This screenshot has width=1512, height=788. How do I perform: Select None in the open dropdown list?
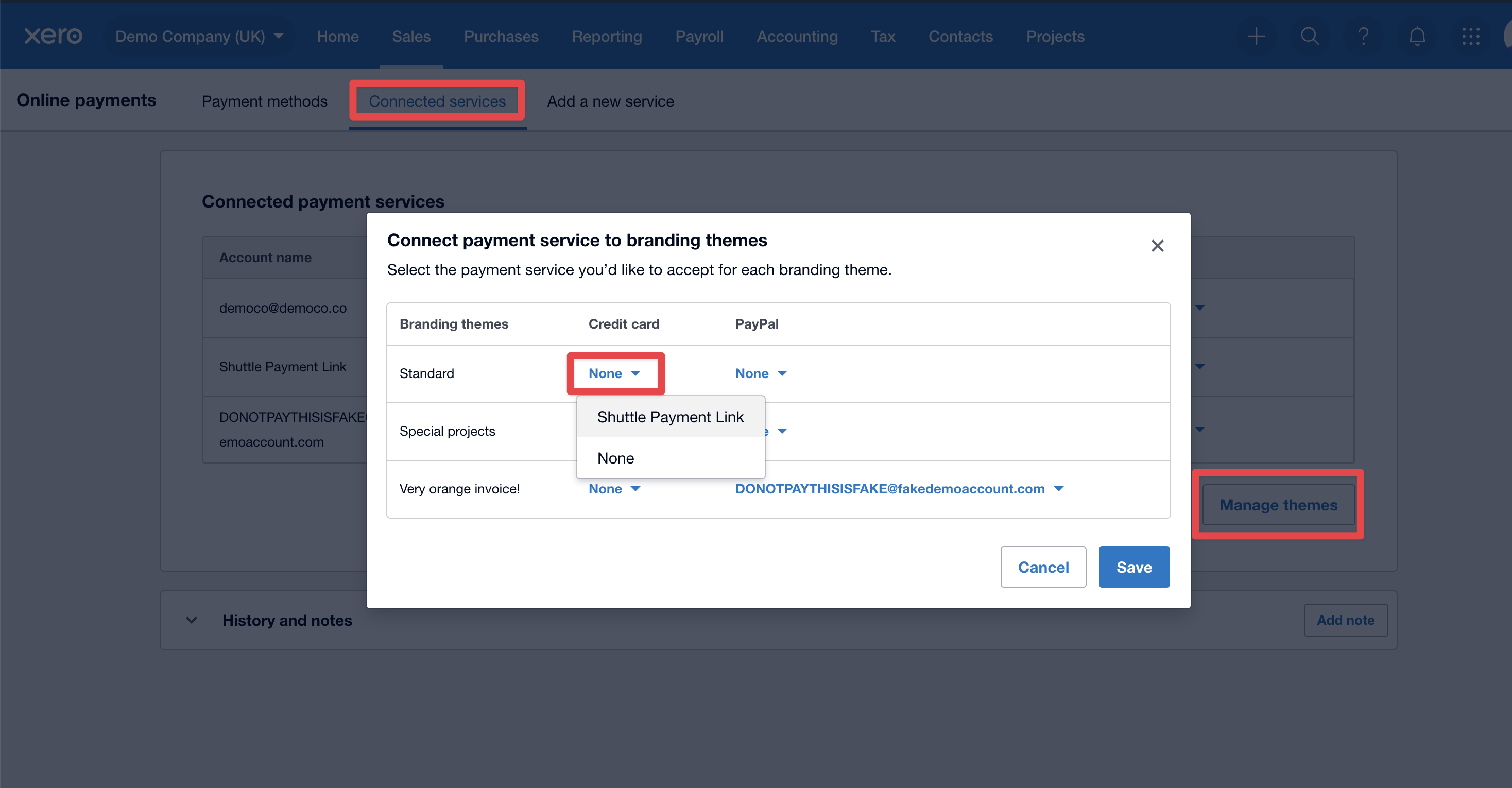(616, 458)
